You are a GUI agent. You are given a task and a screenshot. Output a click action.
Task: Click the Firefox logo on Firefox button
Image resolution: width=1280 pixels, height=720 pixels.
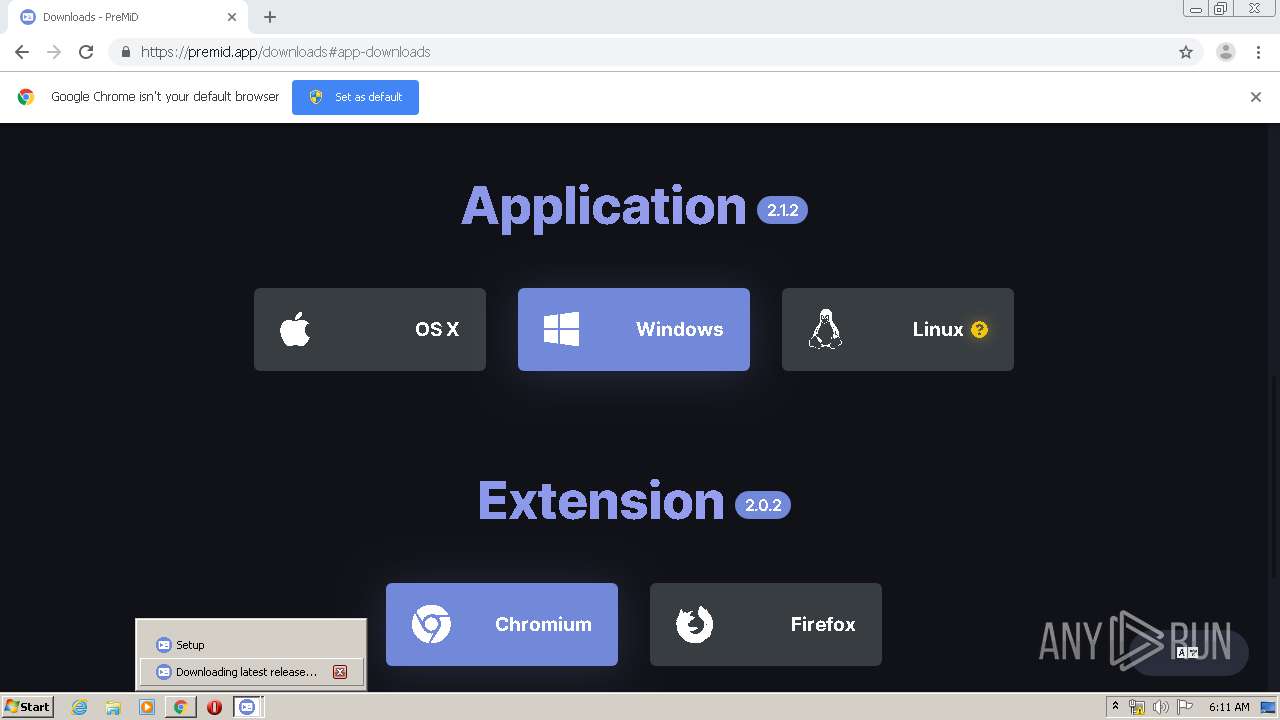(694, 624)
